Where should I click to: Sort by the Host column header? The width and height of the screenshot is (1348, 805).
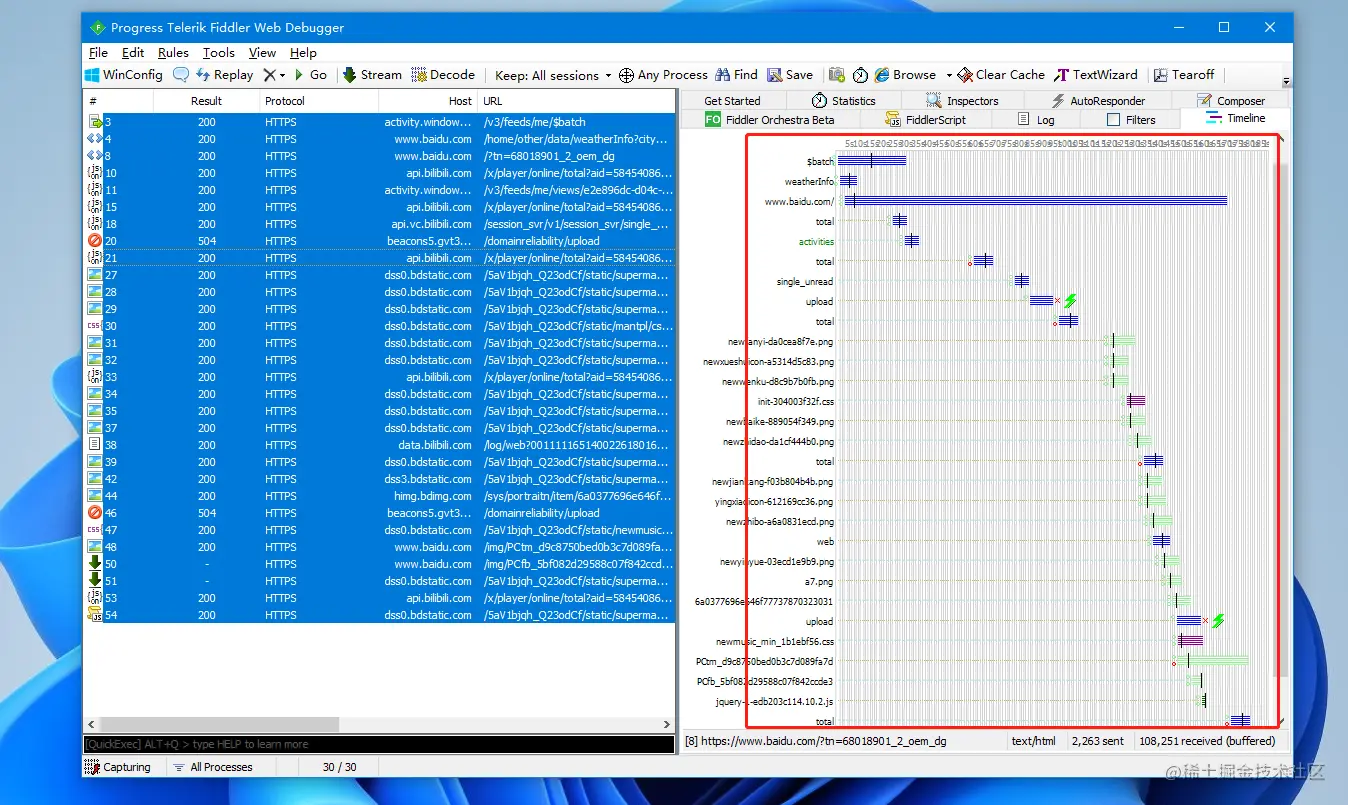click(427, 101)
